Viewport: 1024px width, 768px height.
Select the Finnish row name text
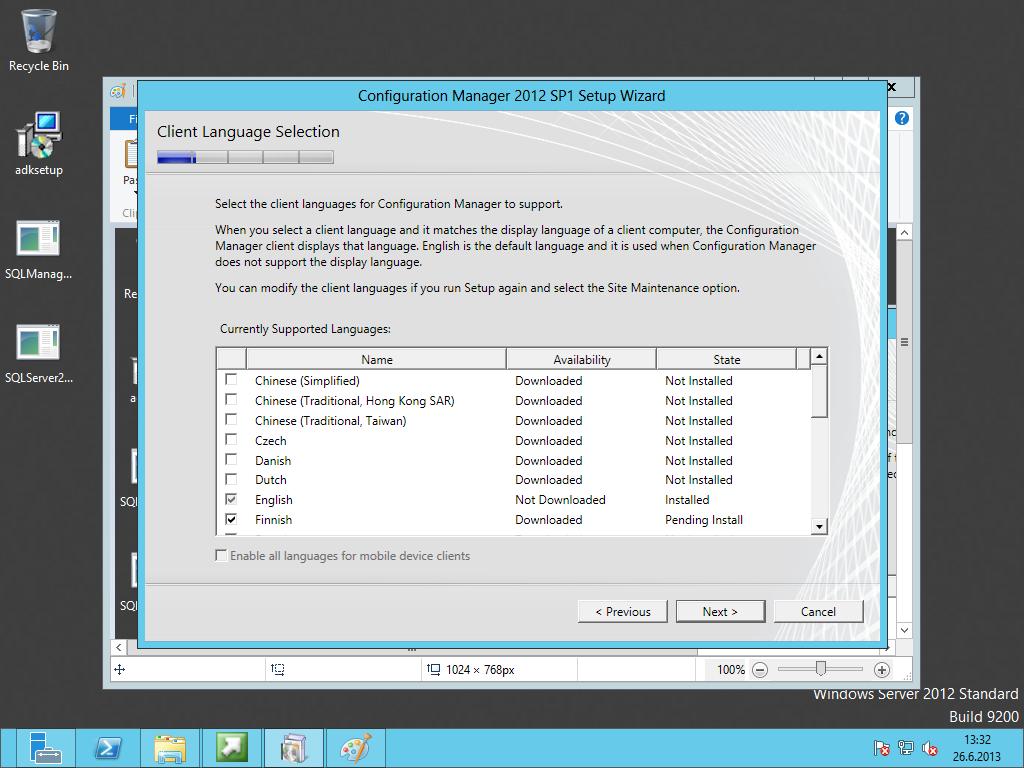point(273,520)
